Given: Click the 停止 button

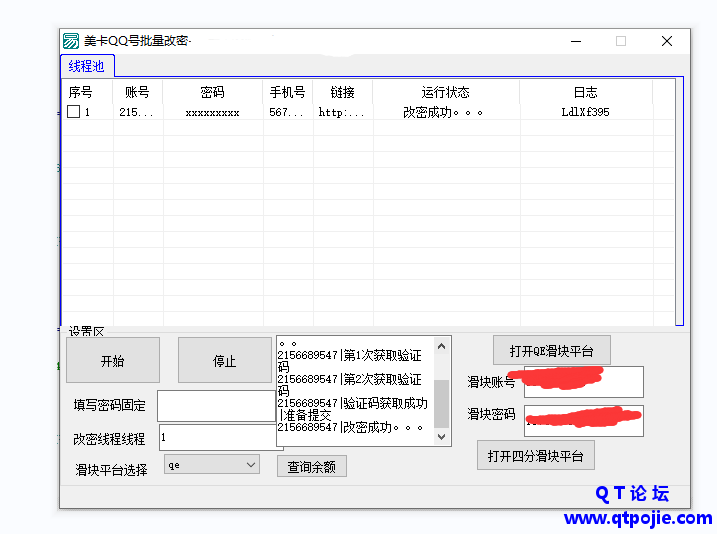Looking at the screenshot, I should coord(225,360).
